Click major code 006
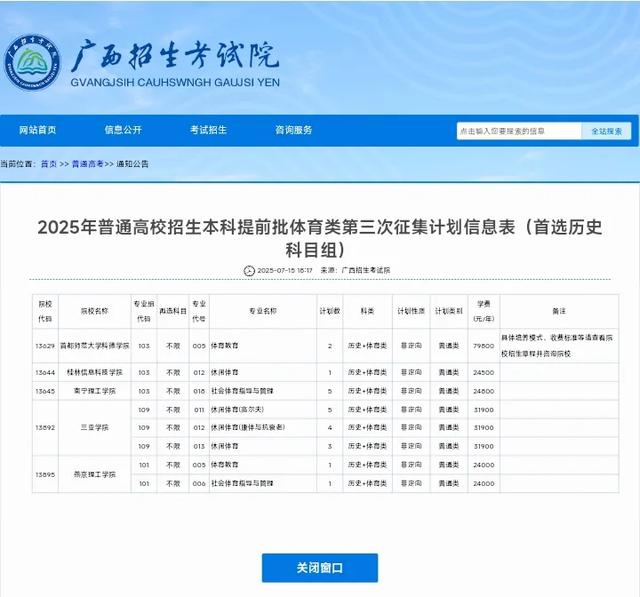640x597 pixels. (199, 484)
